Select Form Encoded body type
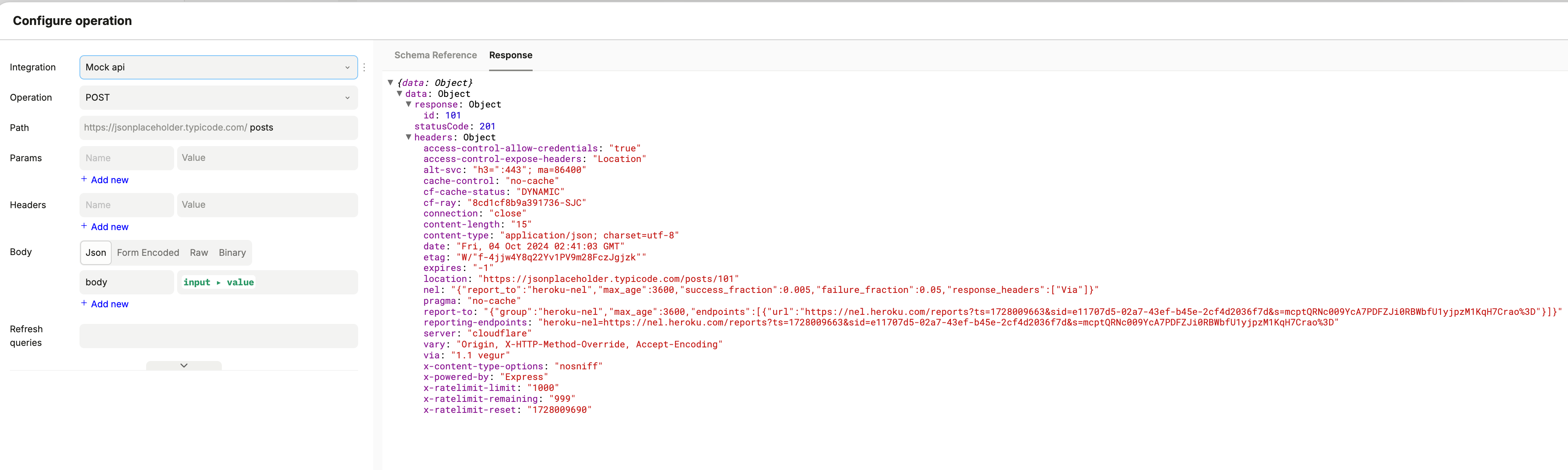Screen dimensions: 1568x470 (148, 253)
